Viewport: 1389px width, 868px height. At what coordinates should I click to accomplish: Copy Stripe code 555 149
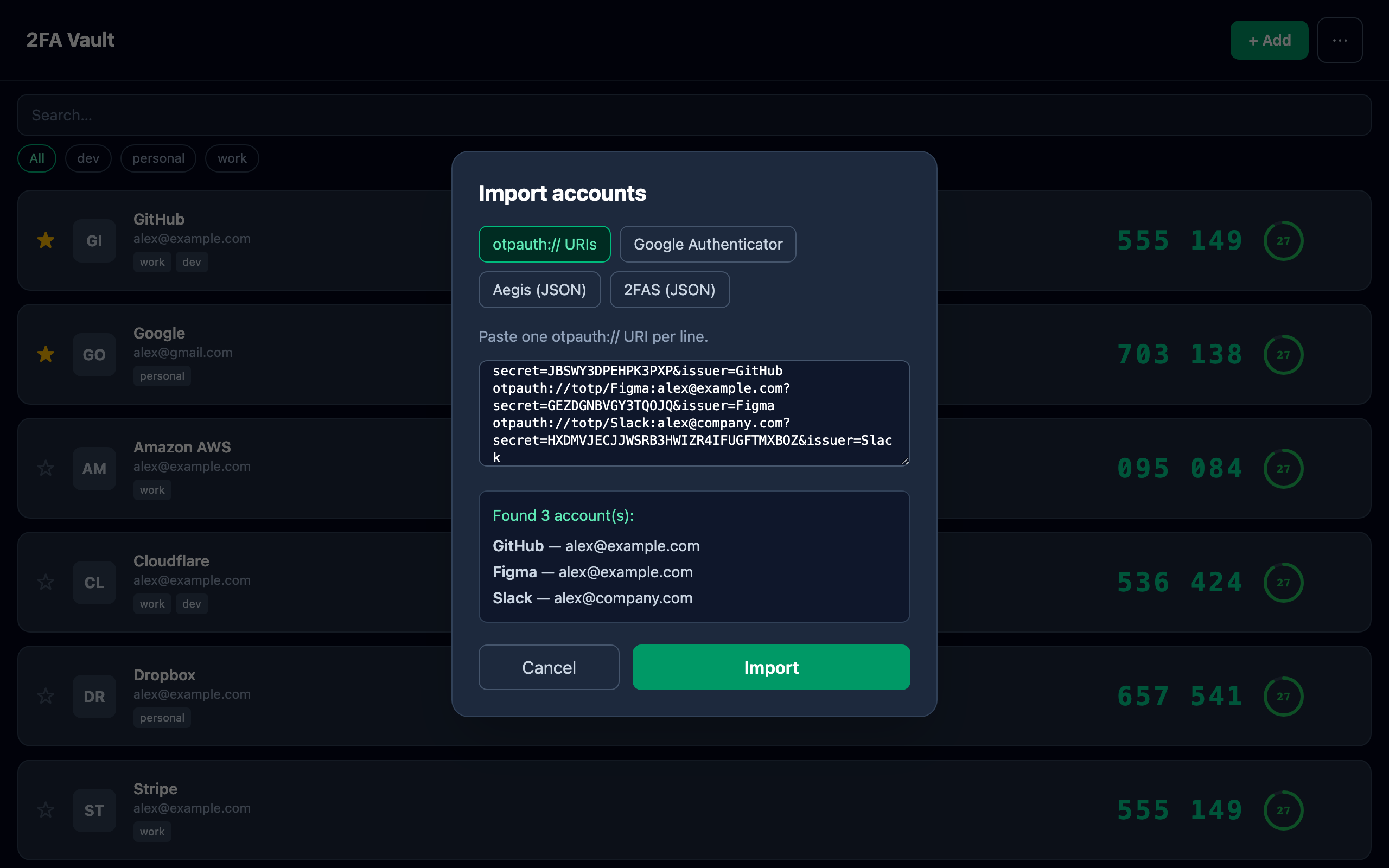click(1180, 810)
